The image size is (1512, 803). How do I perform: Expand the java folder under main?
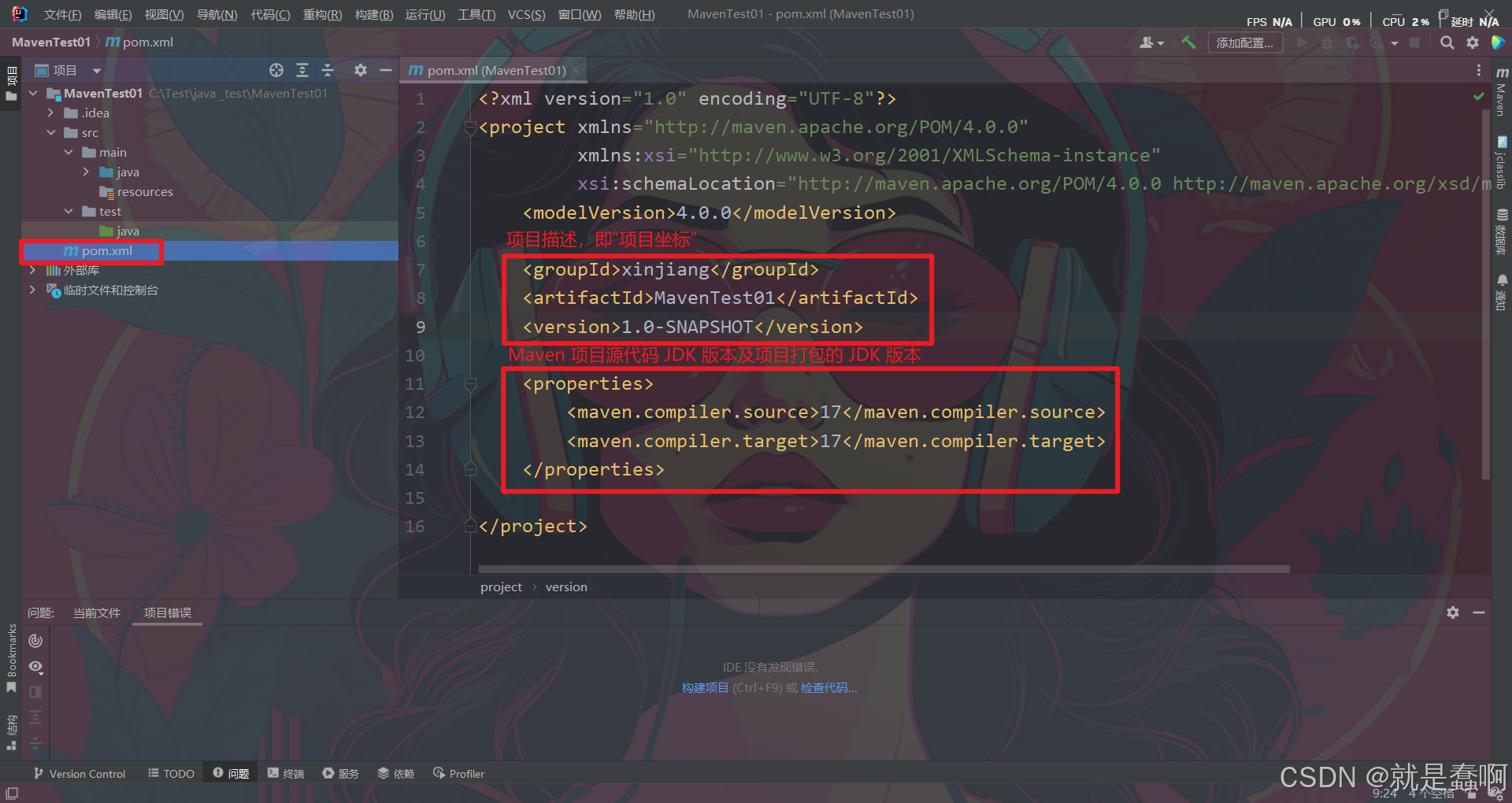(x=86, y=172)
